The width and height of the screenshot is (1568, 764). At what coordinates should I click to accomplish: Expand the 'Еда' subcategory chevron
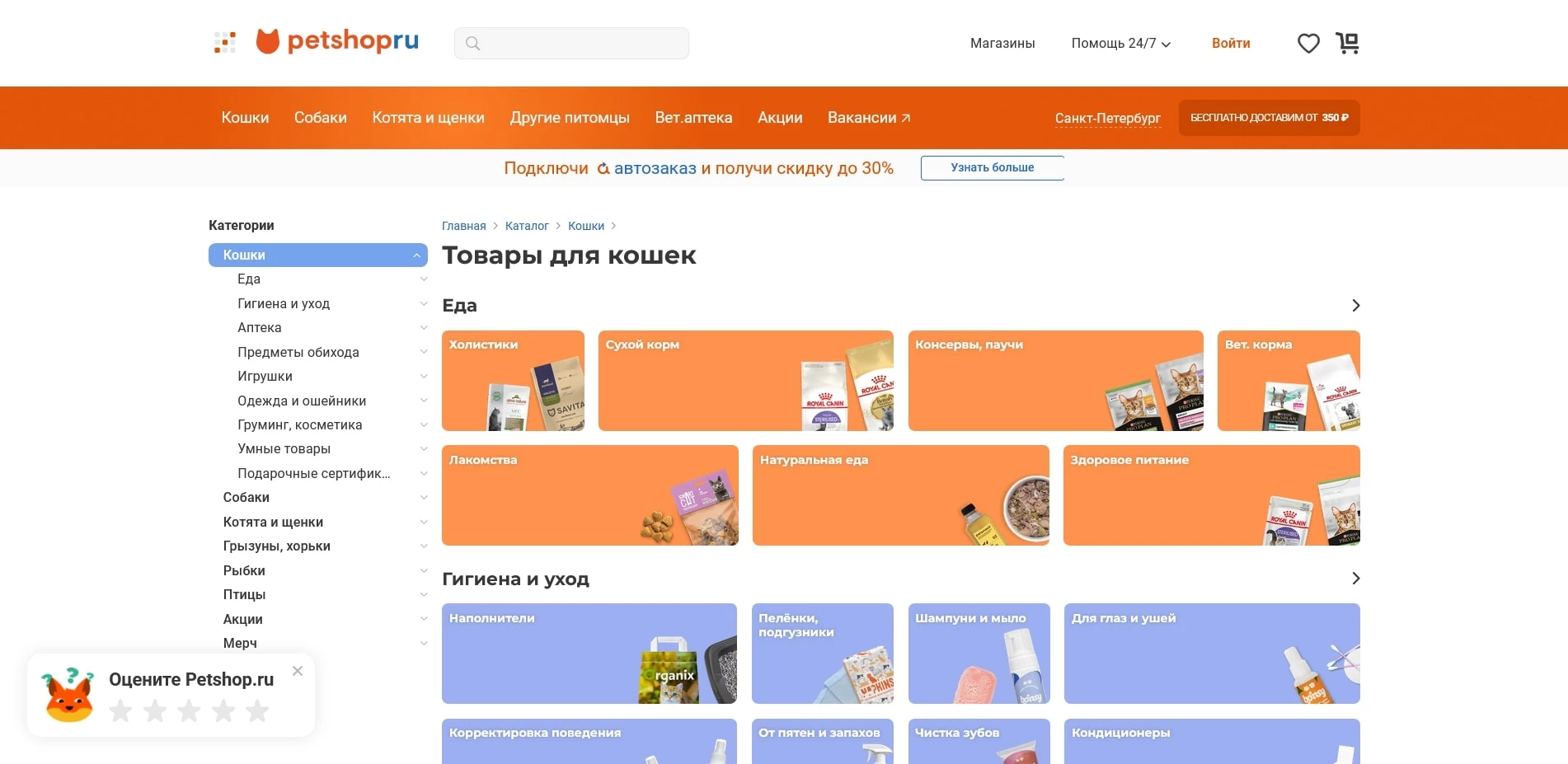(x=424, y=279)
